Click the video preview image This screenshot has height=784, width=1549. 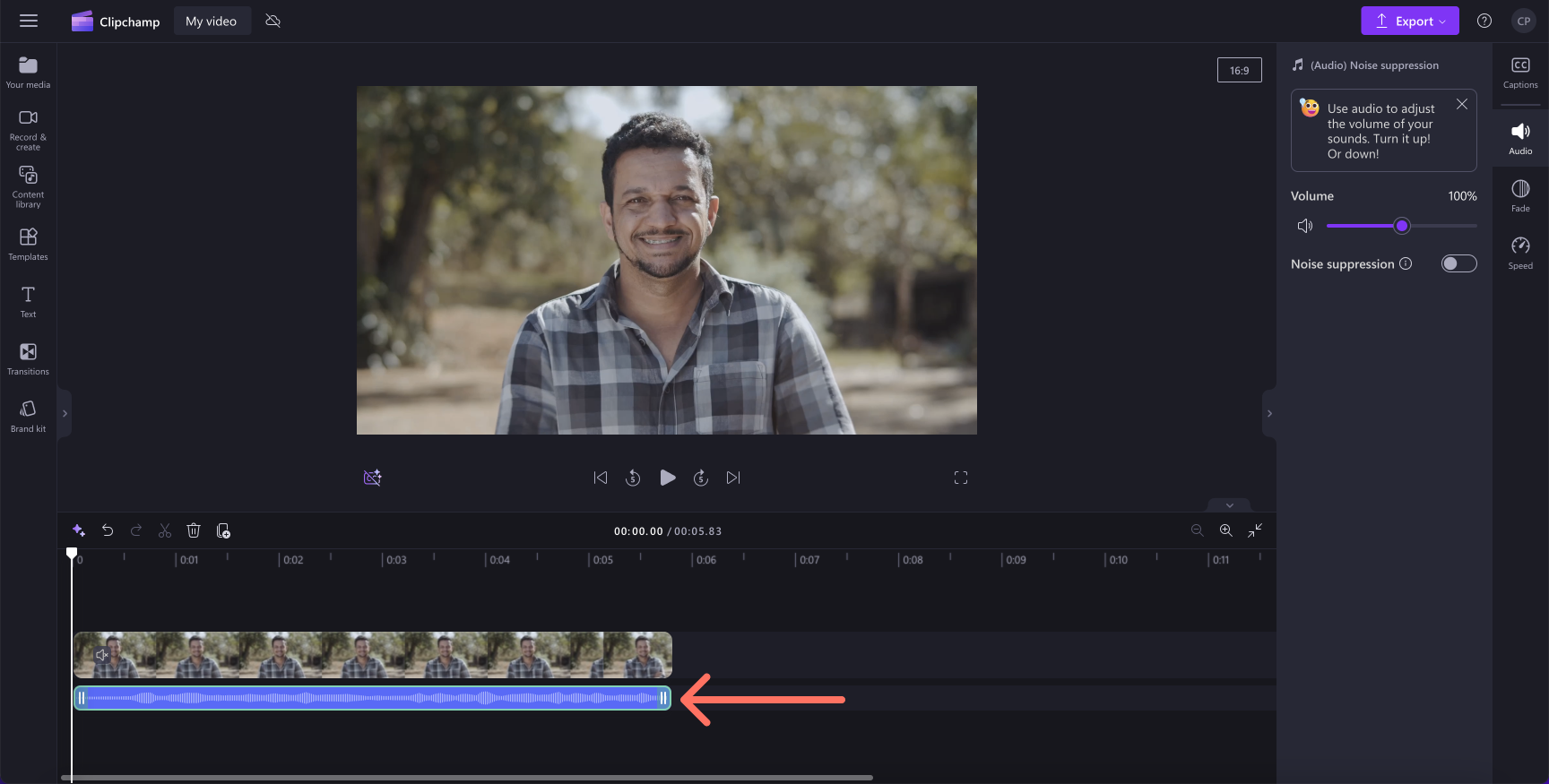pos(667,260)
